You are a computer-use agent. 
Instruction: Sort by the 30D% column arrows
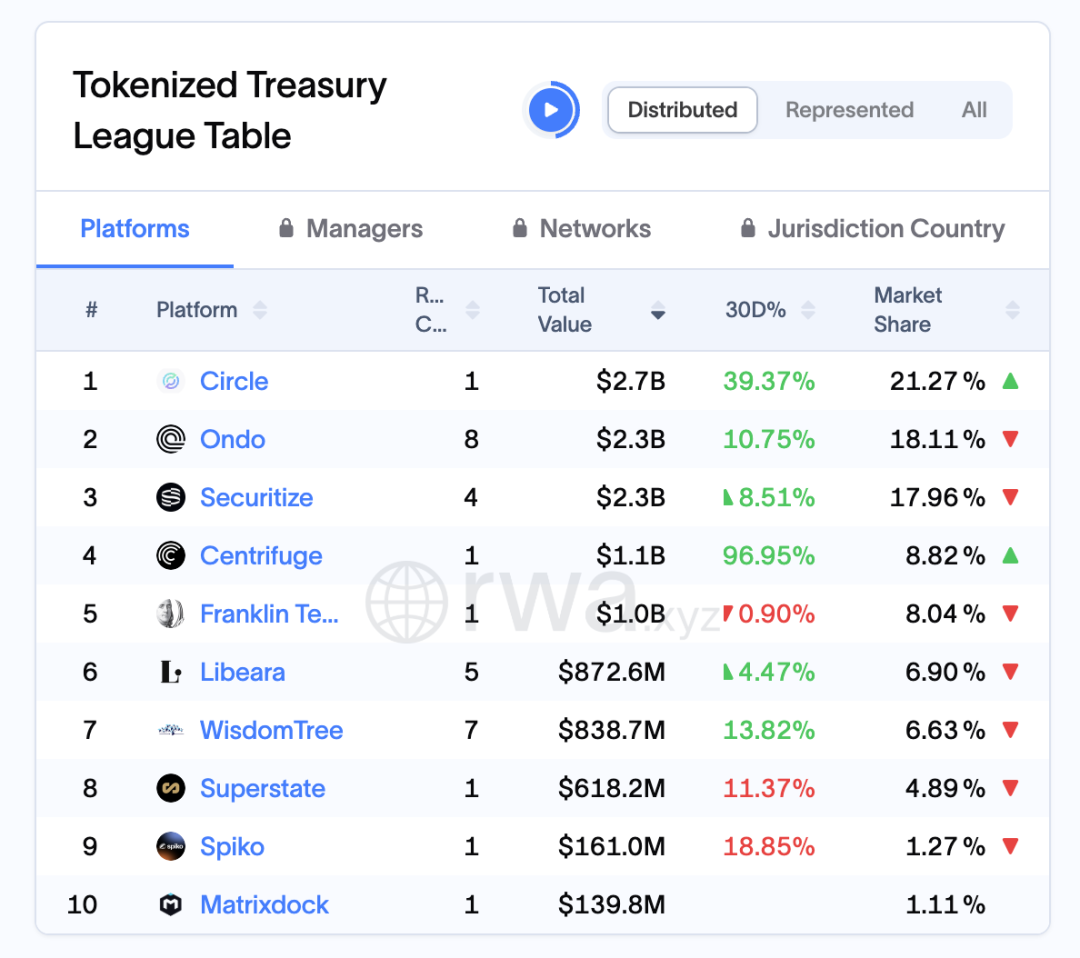pyautogui.click(x=808, y=310)
